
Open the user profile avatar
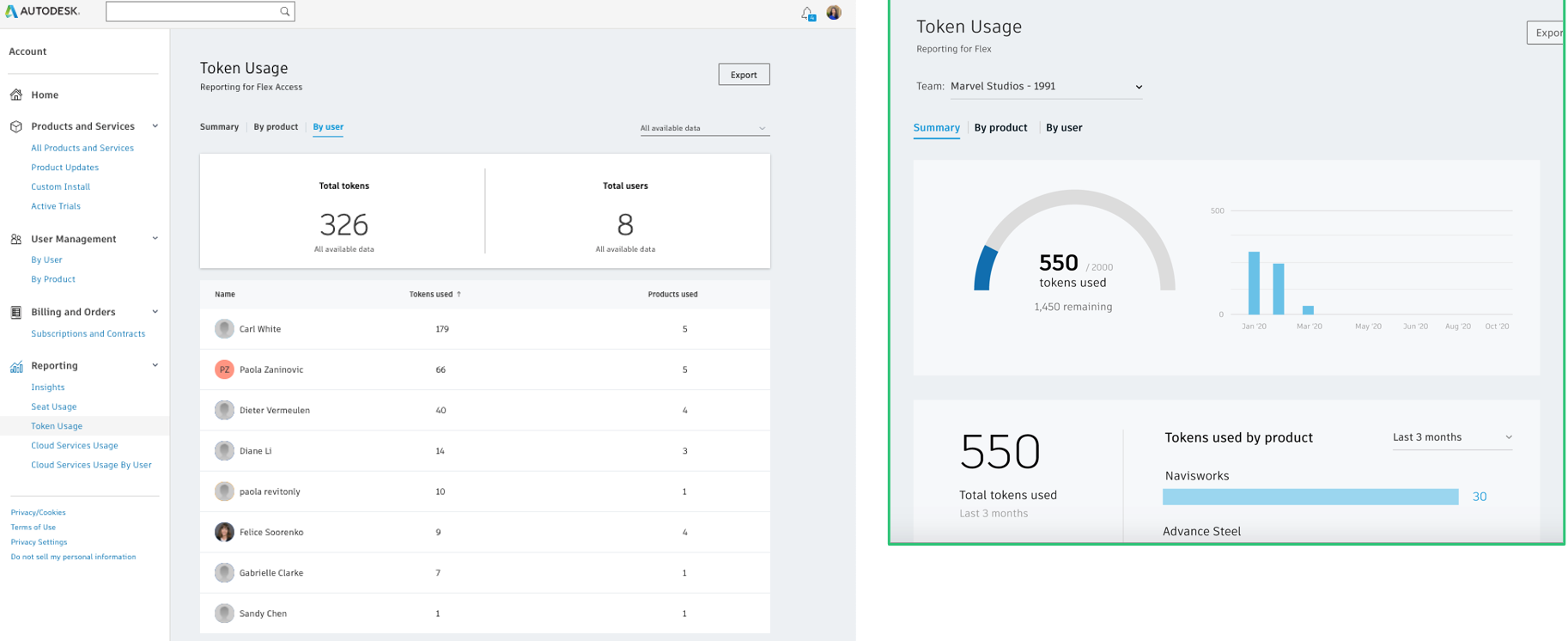click(x=834, y=12)
